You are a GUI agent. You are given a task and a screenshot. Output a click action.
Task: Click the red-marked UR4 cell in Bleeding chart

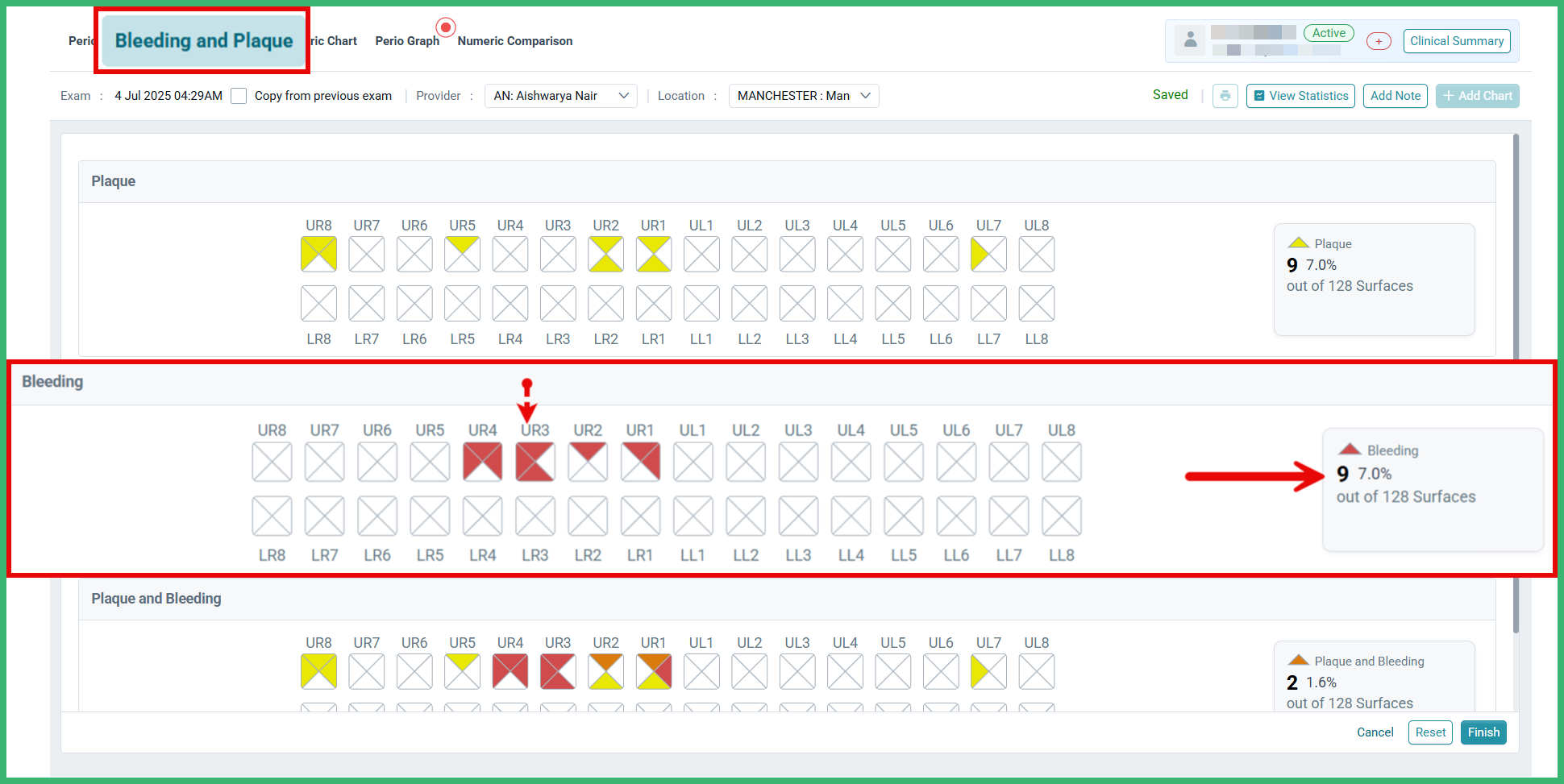click(x=482, y=460)
